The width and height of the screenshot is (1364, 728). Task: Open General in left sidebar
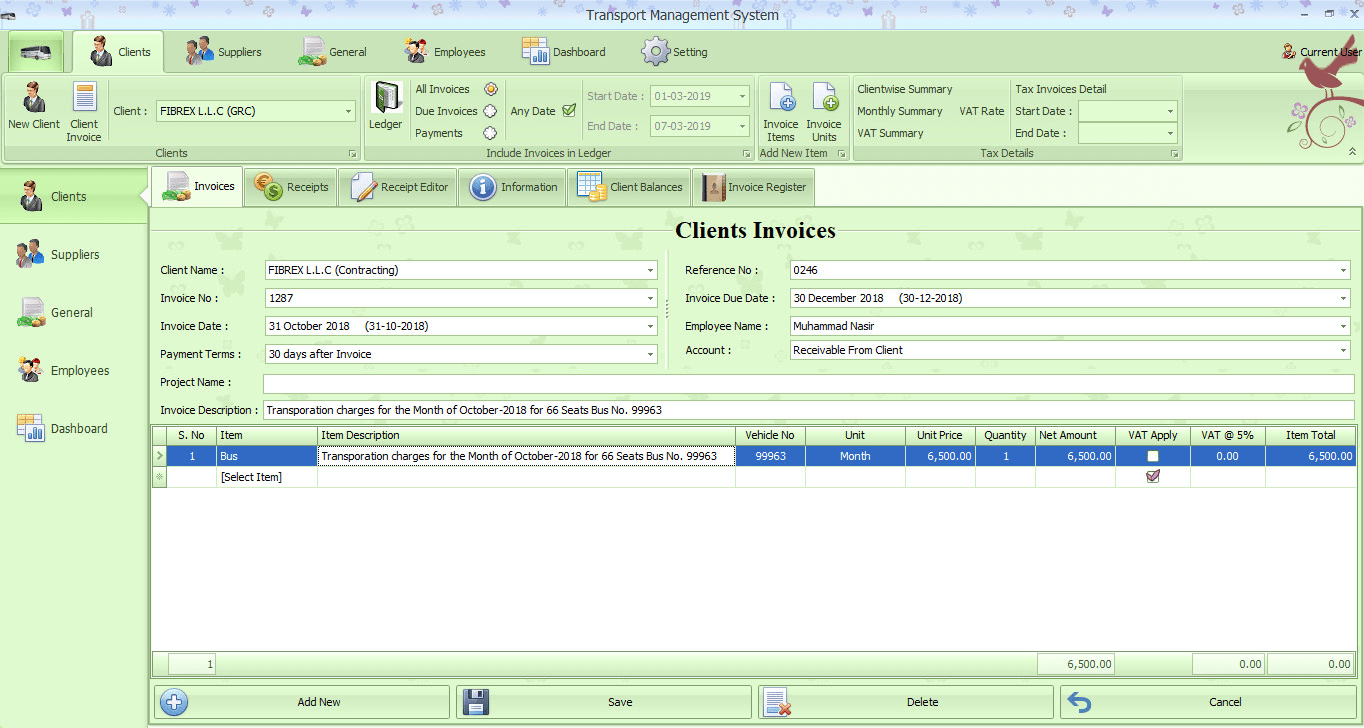[74, 313]
